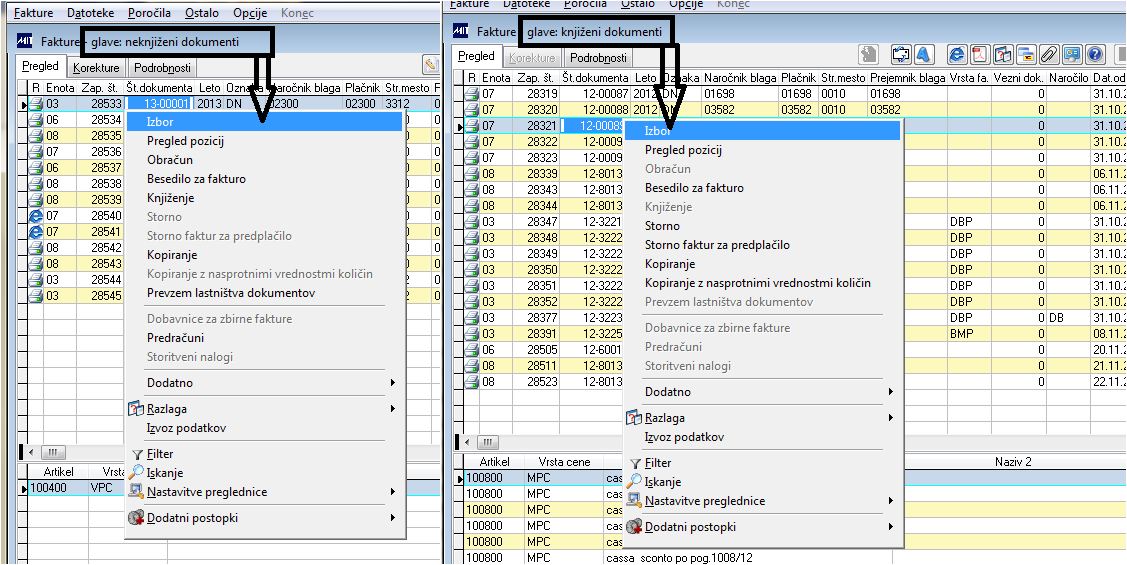Choose Knjiženje in the left context menu
The height and width of the screenshot is (565, 1127).
170,198
